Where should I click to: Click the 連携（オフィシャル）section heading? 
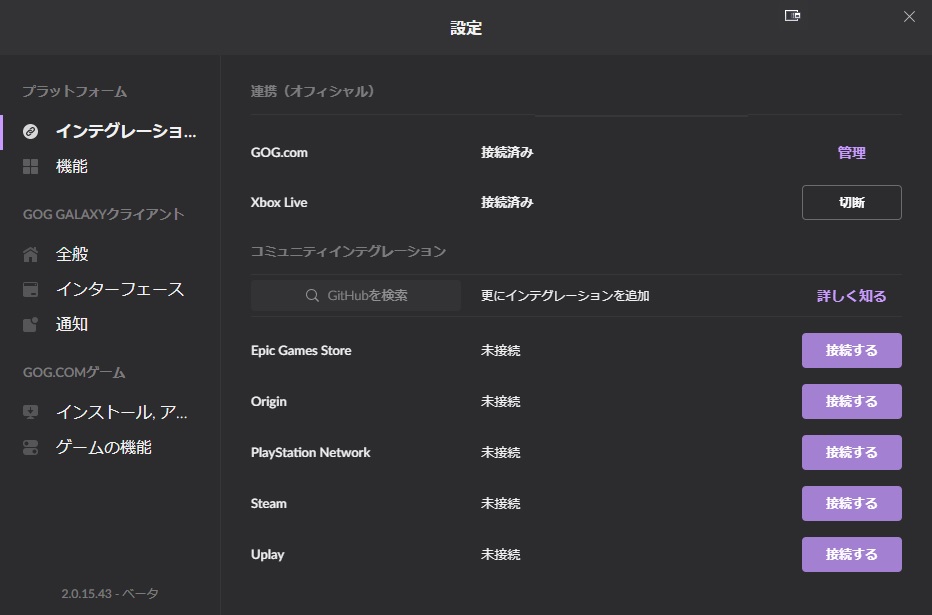coord(314,92)
